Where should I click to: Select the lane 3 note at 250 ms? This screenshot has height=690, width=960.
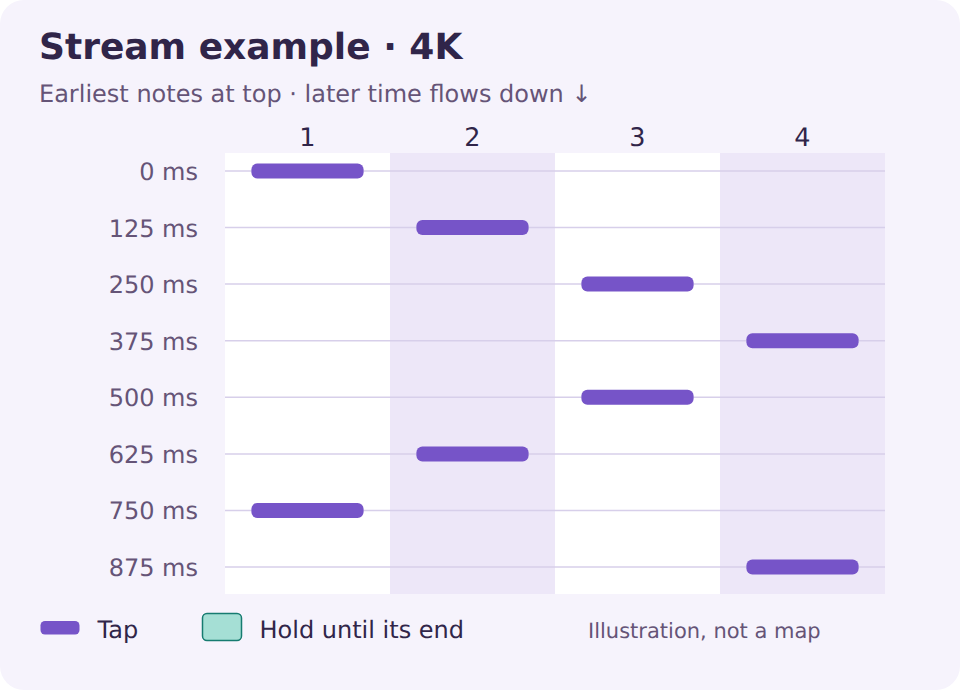(637, 284)
